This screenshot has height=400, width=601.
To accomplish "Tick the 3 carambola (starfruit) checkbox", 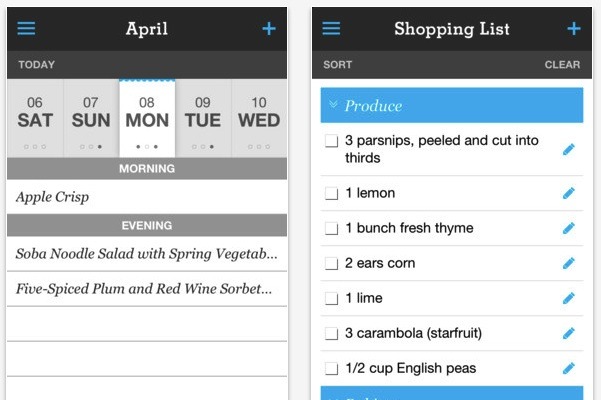I will (331, 333).
